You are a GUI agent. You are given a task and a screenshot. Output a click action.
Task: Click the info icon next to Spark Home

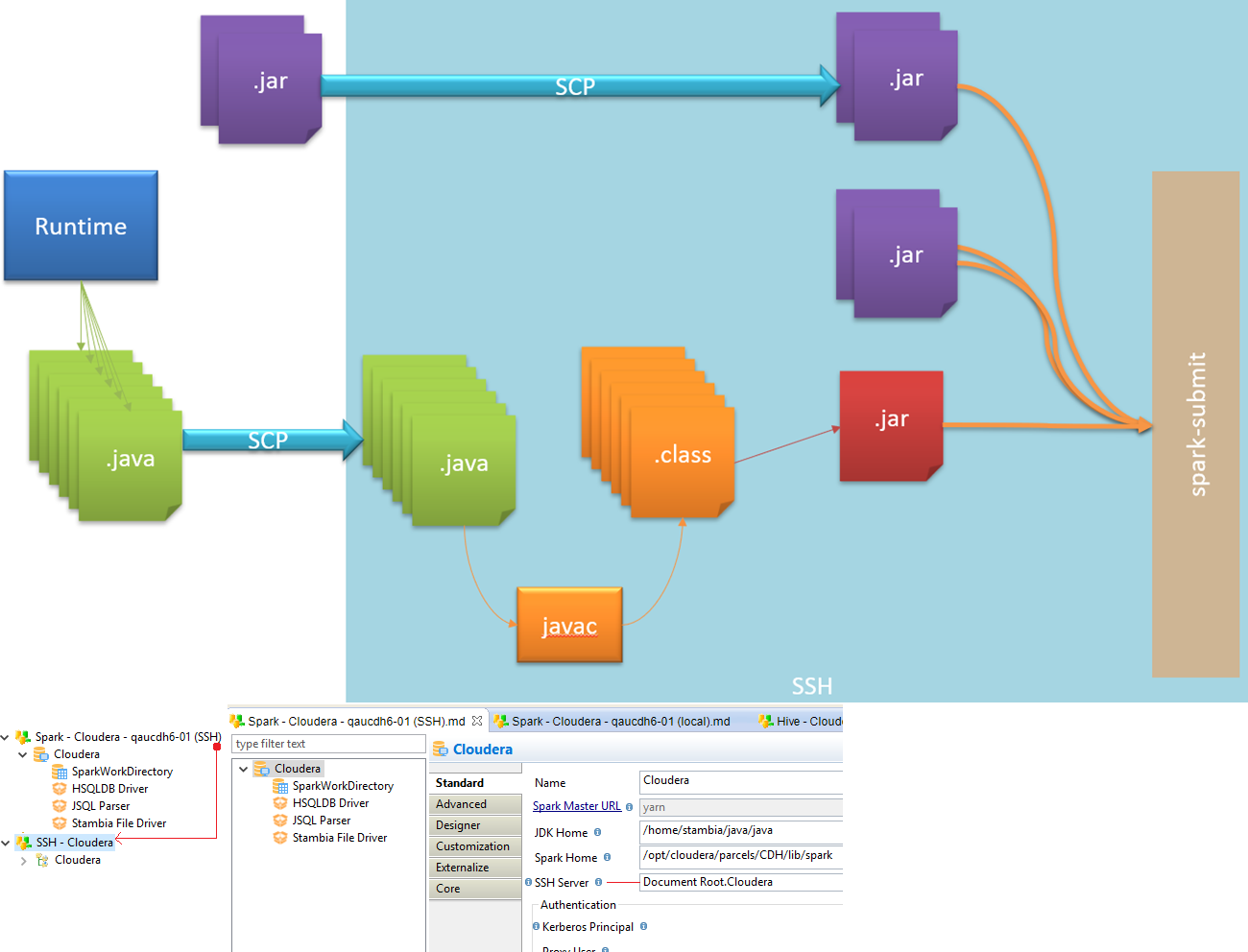[x=607, y=858]
